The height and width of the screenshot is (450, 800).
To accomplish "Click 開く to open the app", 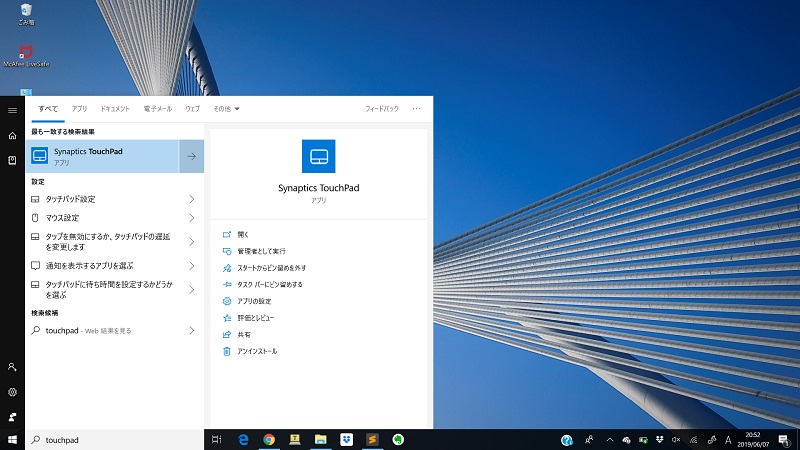I will [x=243, y=235].
